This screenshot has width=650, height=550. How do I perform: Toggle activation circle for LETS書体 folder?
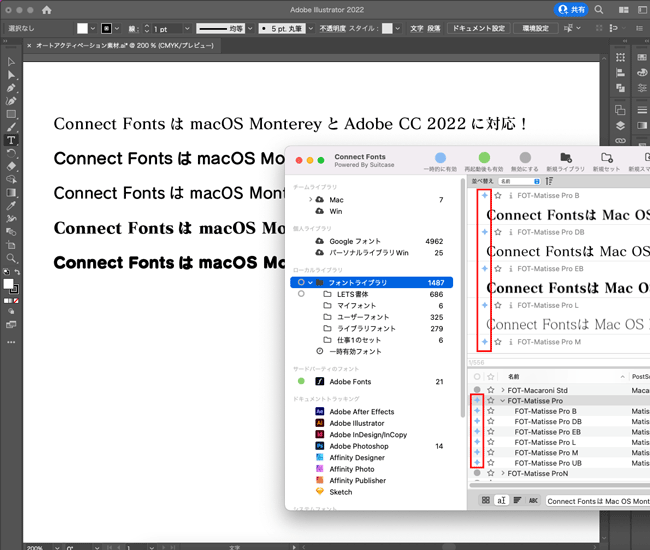coord(301,294)
